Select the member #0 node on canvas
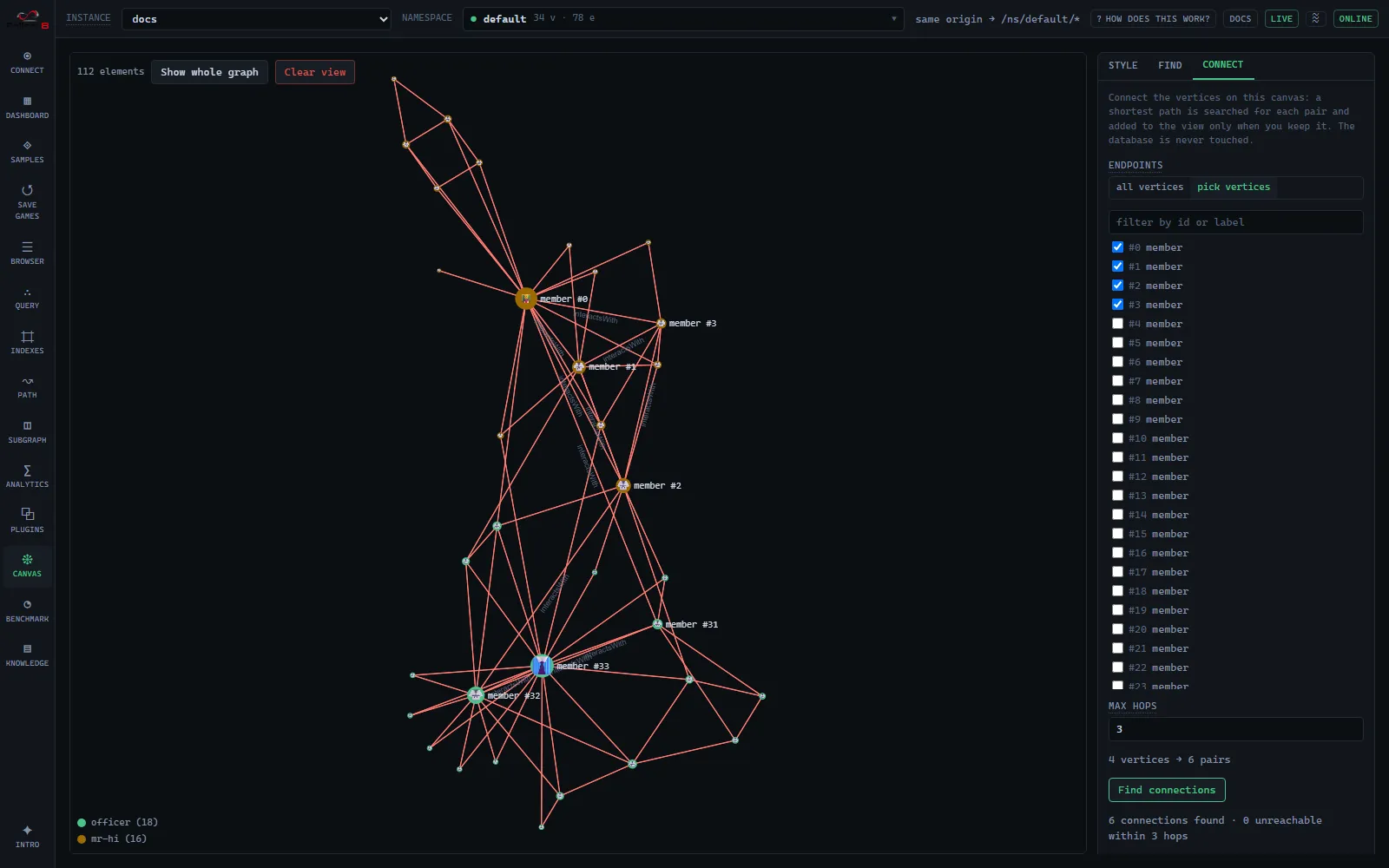1389x868 pixels. (525, 299)
